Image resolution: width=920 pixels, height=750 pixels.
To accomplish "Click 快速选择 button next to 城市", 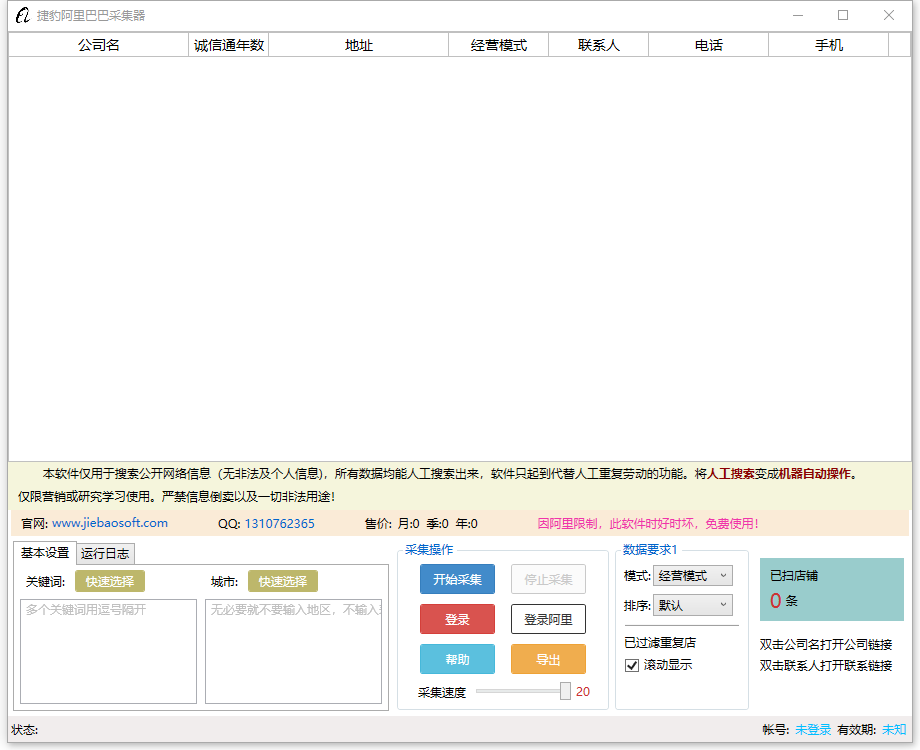I will 283,581.
